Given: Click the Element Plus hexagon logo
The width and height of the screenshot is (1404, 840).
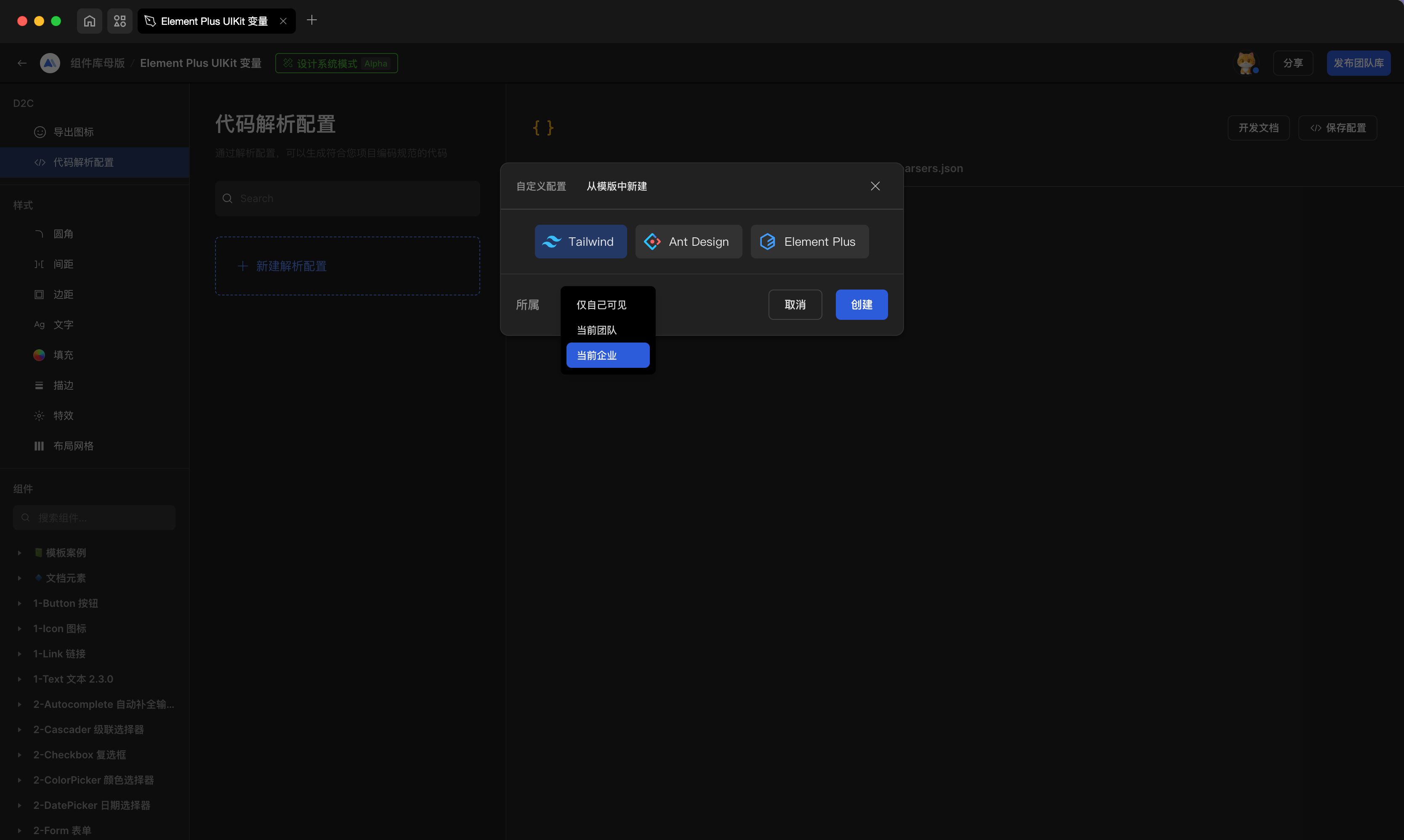Looking at the screenshot, I should point(767,242).
